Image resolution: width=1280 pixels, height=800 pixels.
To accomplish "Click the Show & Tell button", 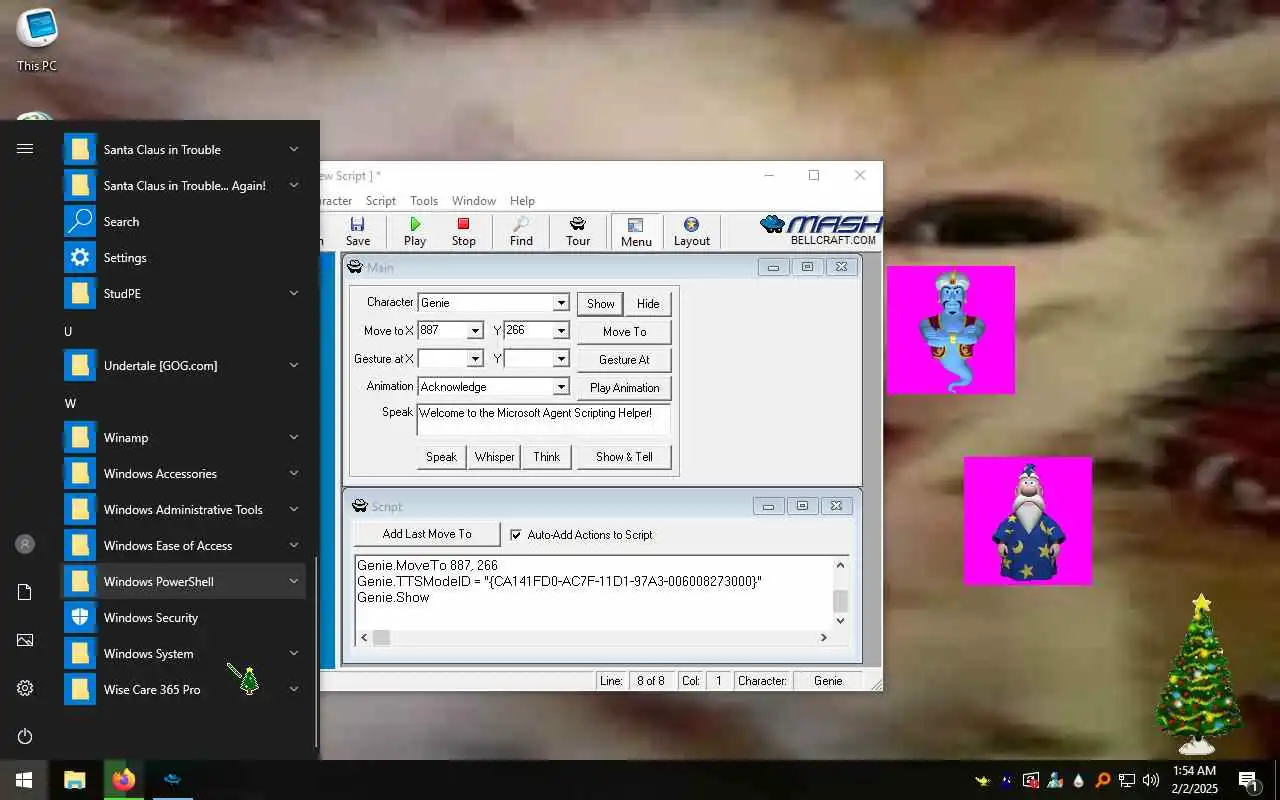I will 624,456.
